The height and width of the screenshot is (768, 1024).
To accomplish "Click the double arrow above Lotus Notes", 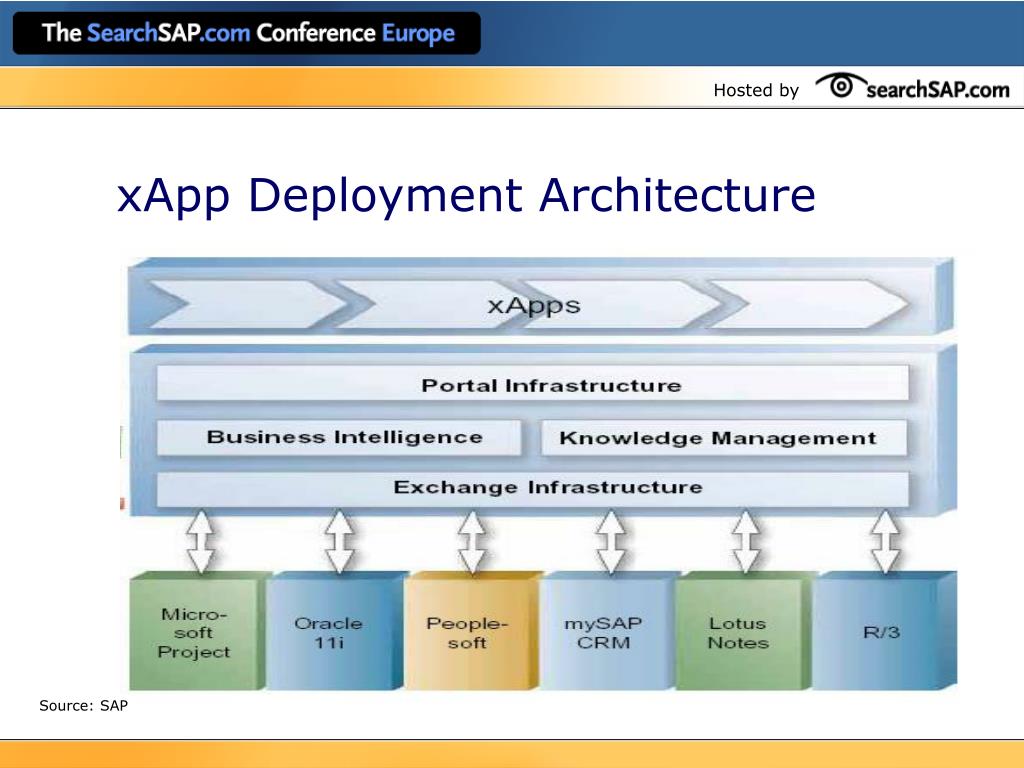I will point(746,541).
